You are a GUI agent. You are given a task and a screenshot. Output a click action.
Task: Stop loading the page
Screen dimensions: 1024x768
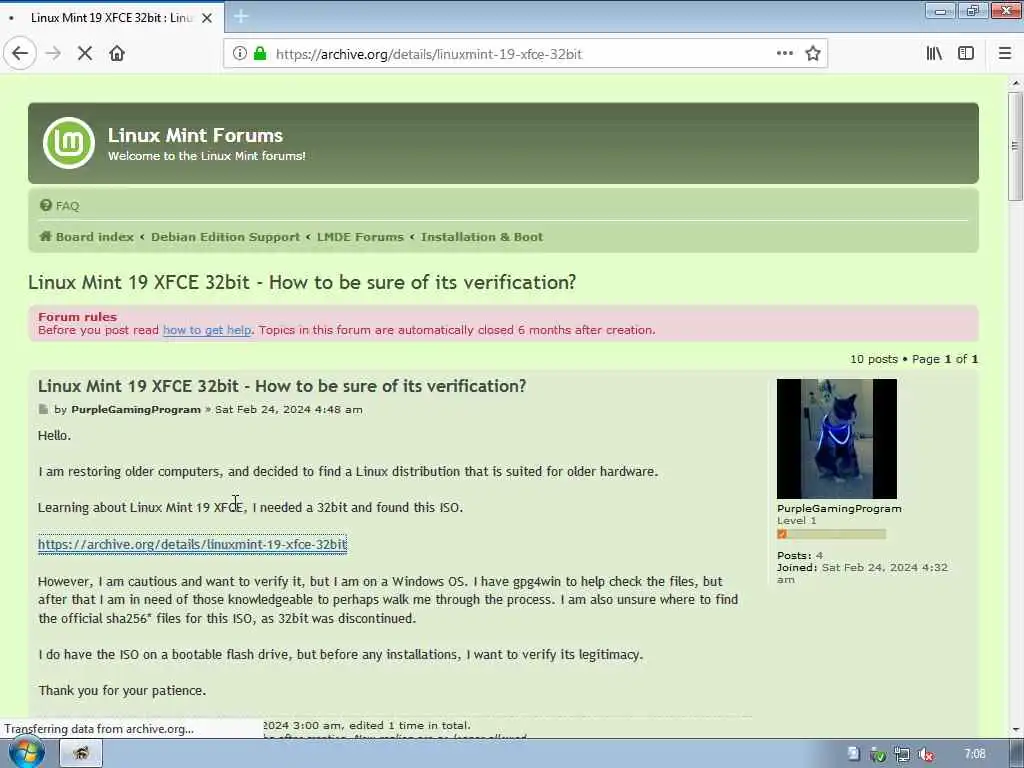[x=85, y=54]
